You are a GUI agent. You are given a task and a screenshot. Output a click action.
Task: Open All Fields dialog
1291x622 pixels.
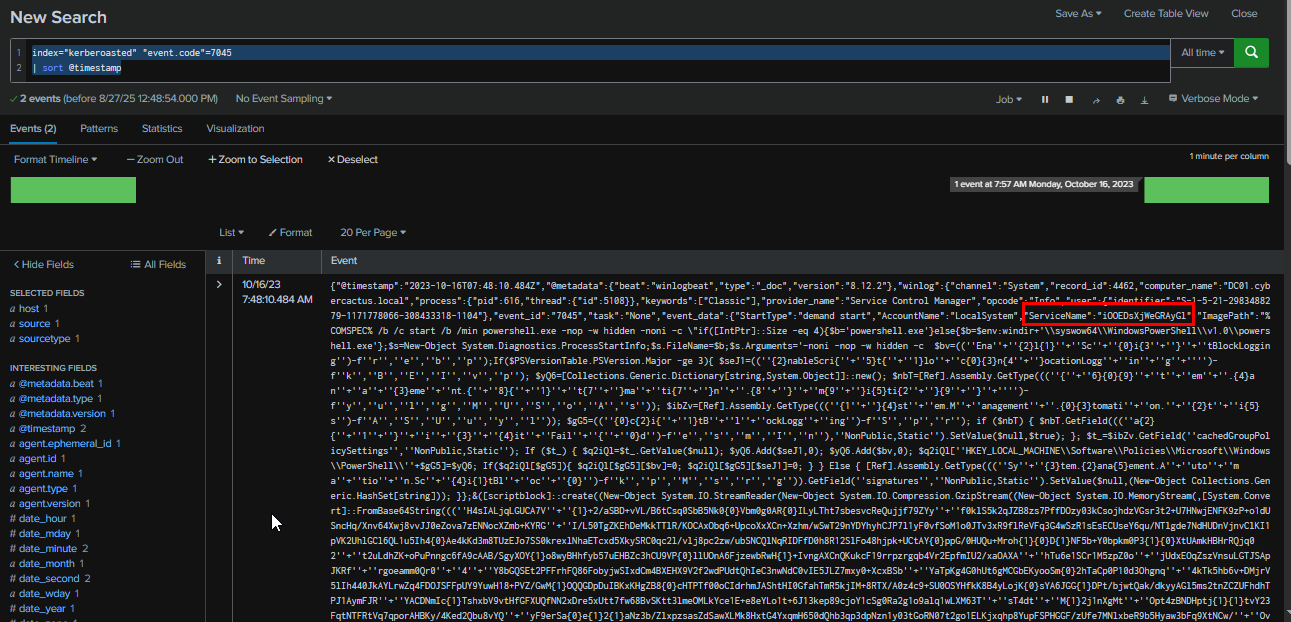[x=158, y=264]
